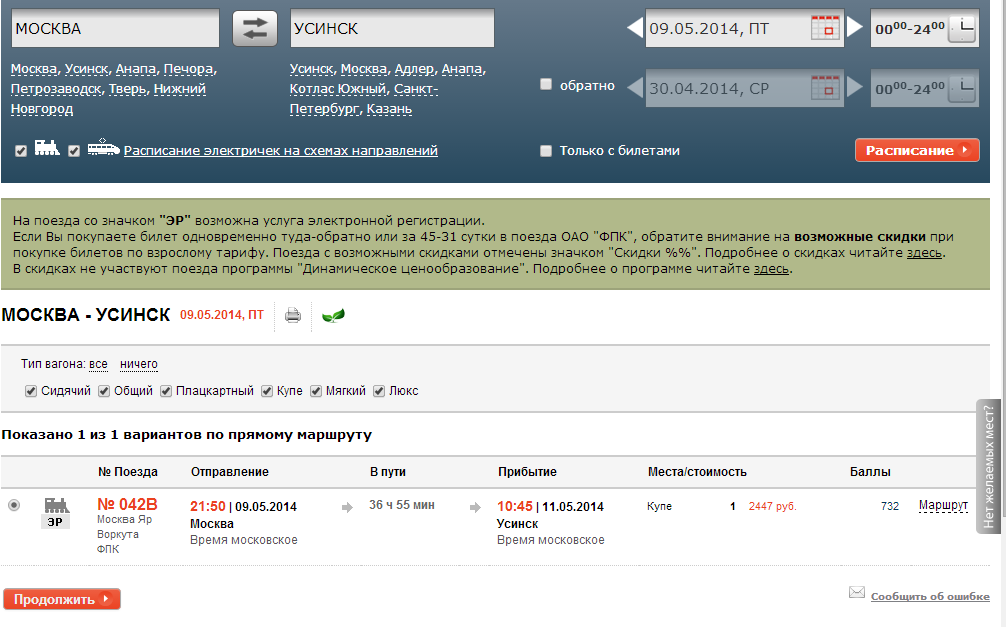Click the printer icon

[x=293, y=316]
